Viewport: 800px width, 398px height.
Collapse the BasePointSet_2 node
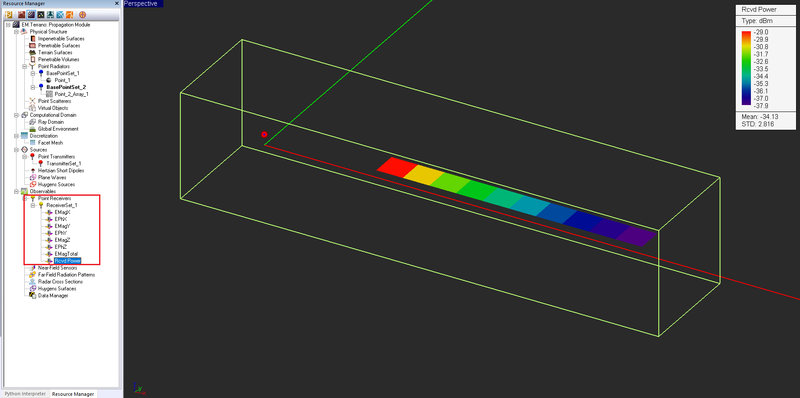pyautogui.click(x=33, y=87)
